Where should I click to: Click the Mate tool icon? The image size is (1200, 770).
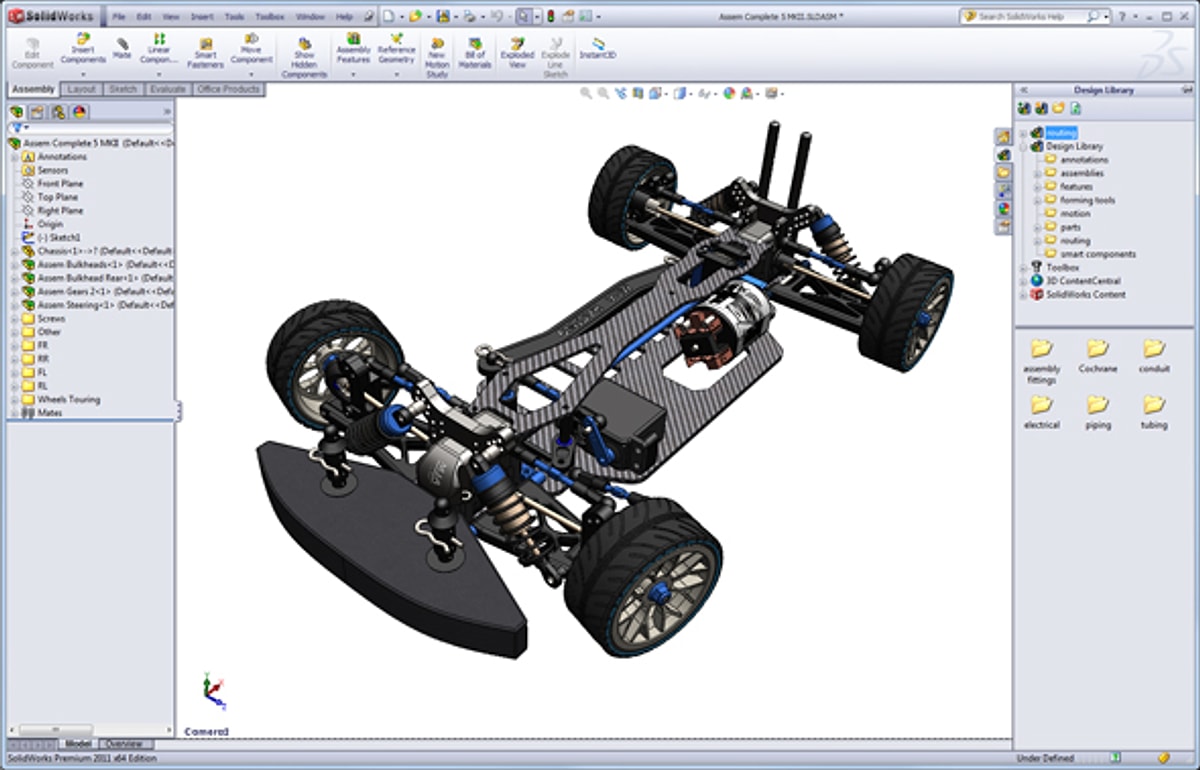click(x=122, y=47)
